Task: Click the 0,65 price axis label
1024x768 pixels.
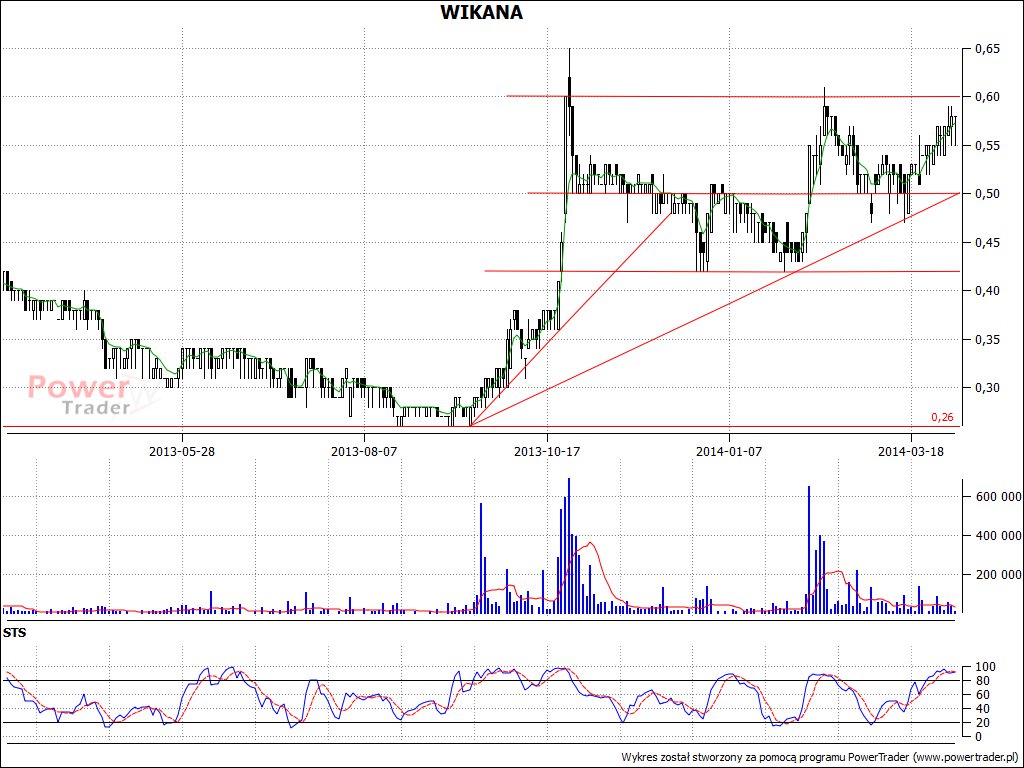Action: pyautogui.click(x=987, y=48)
